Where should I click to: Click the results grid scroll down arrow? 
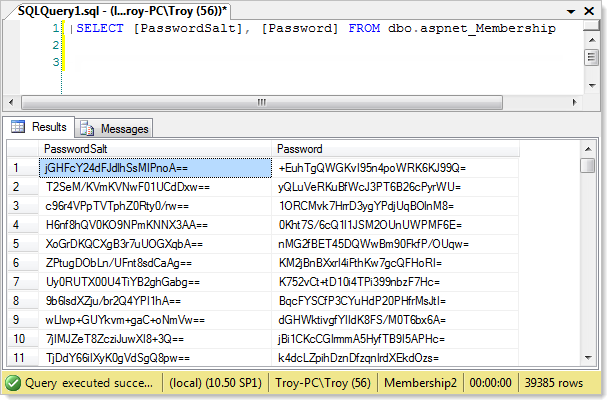(588, 357)
